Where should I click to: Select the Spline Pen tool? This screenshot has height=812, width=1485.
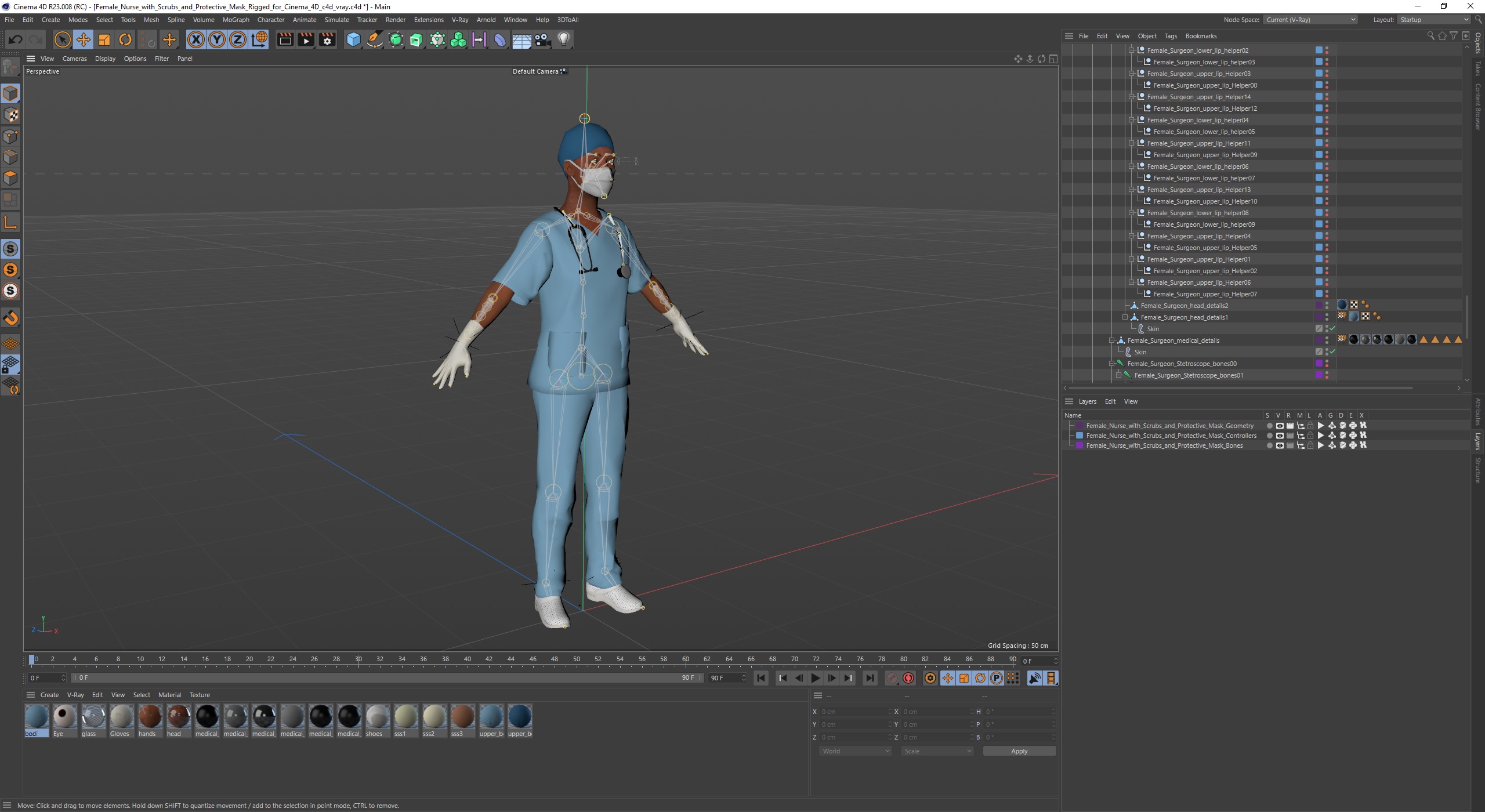(375, 39)
